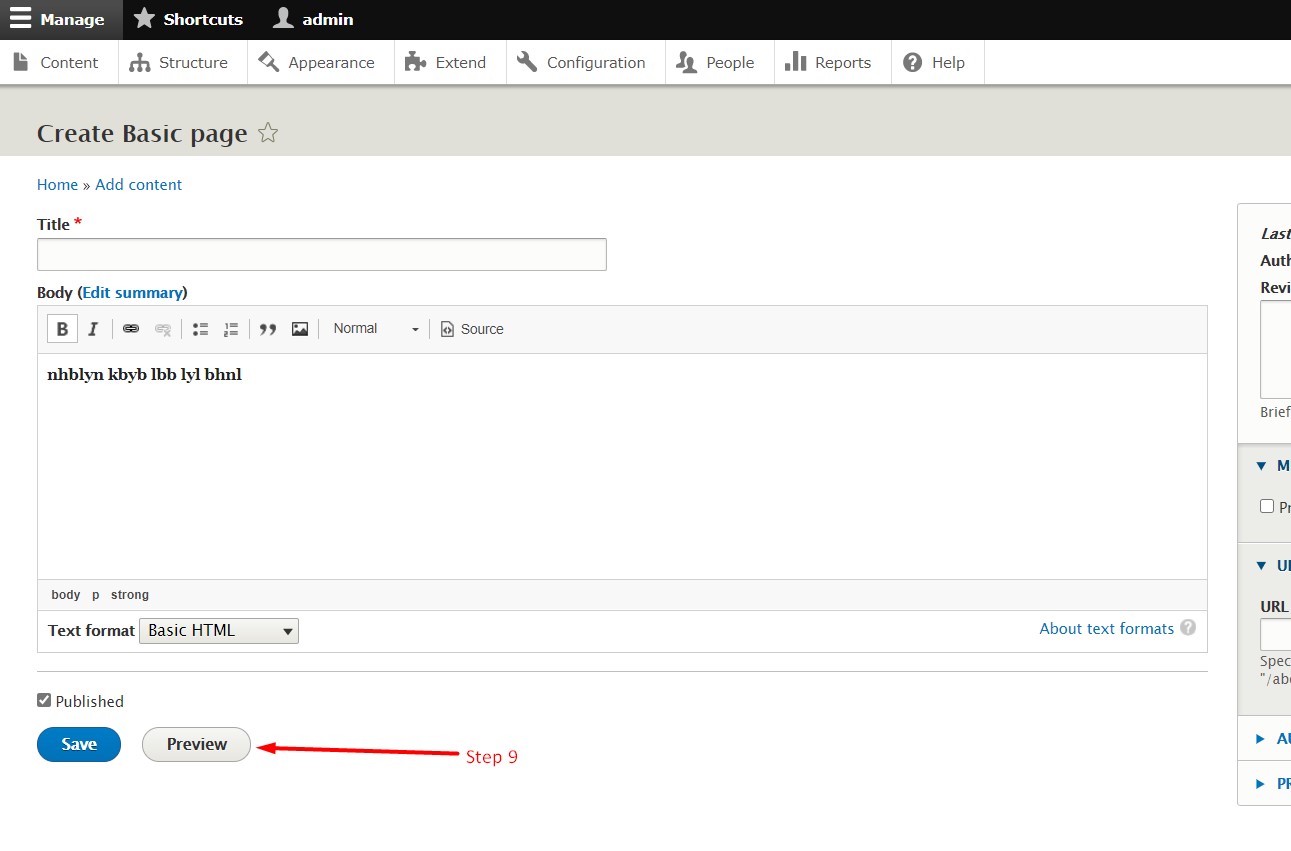Click the Edit summary link

coord(132,292)
